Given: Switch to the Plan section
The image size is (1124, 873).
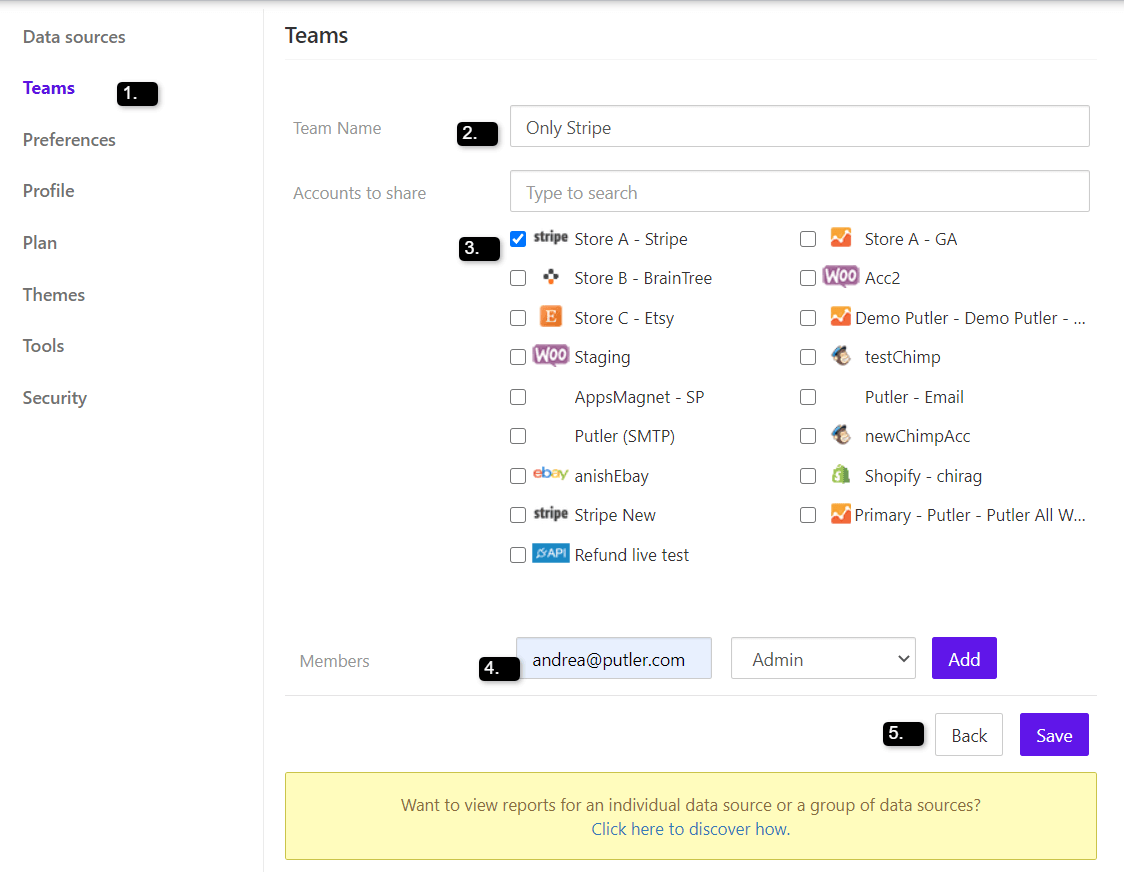Looking at the screenshot, I should pyautogui.click(x=39, y=243).
